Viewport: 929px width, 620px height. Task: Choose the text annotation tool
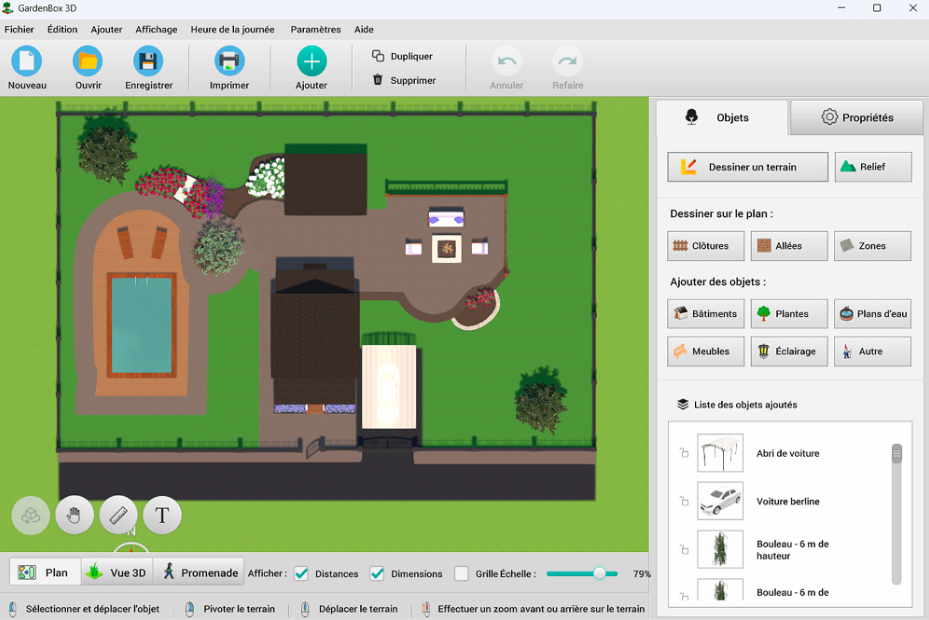[x=162, y=516]
